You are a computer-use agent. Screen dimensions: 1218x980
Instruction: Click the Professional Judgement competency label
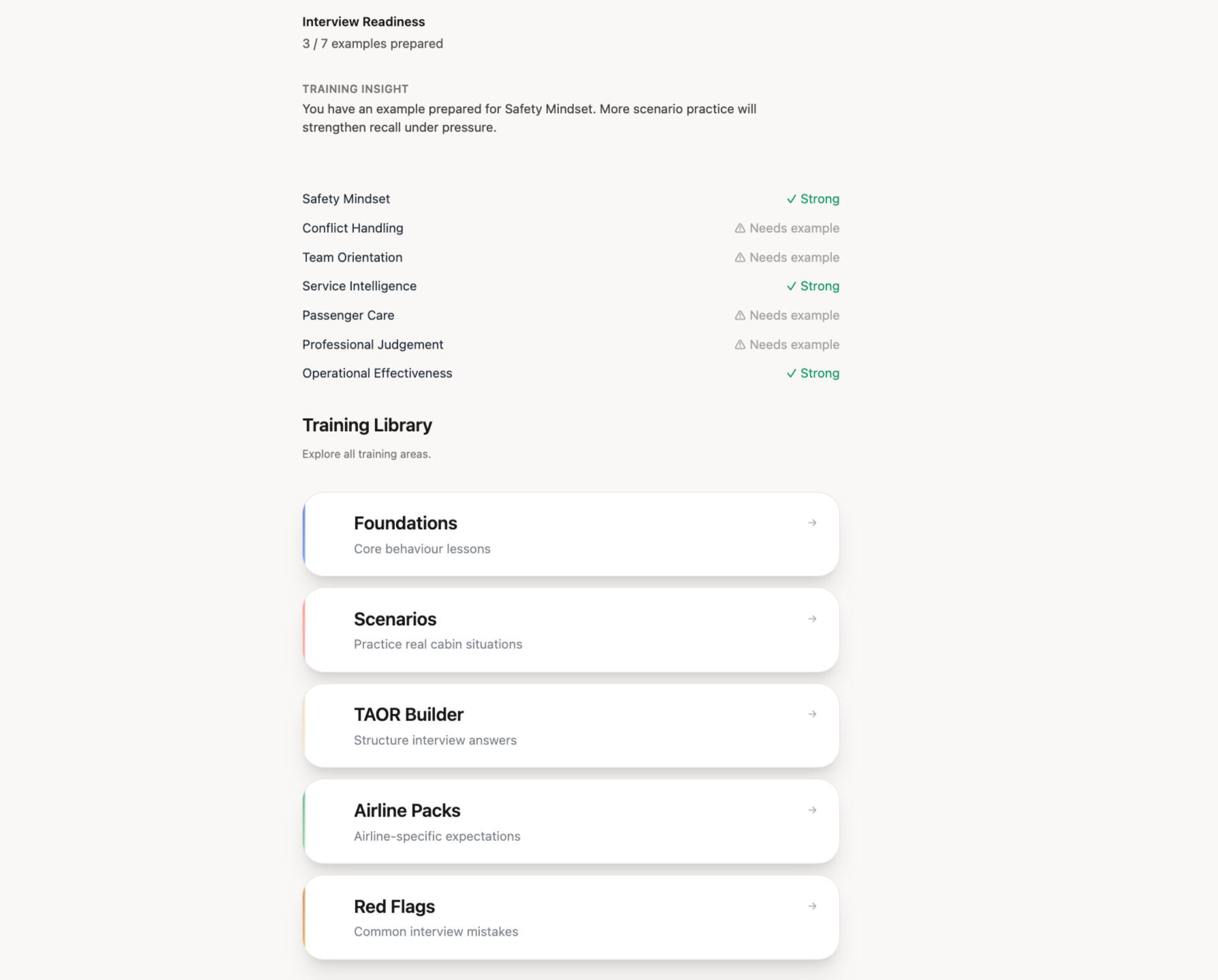coord(372,345)
